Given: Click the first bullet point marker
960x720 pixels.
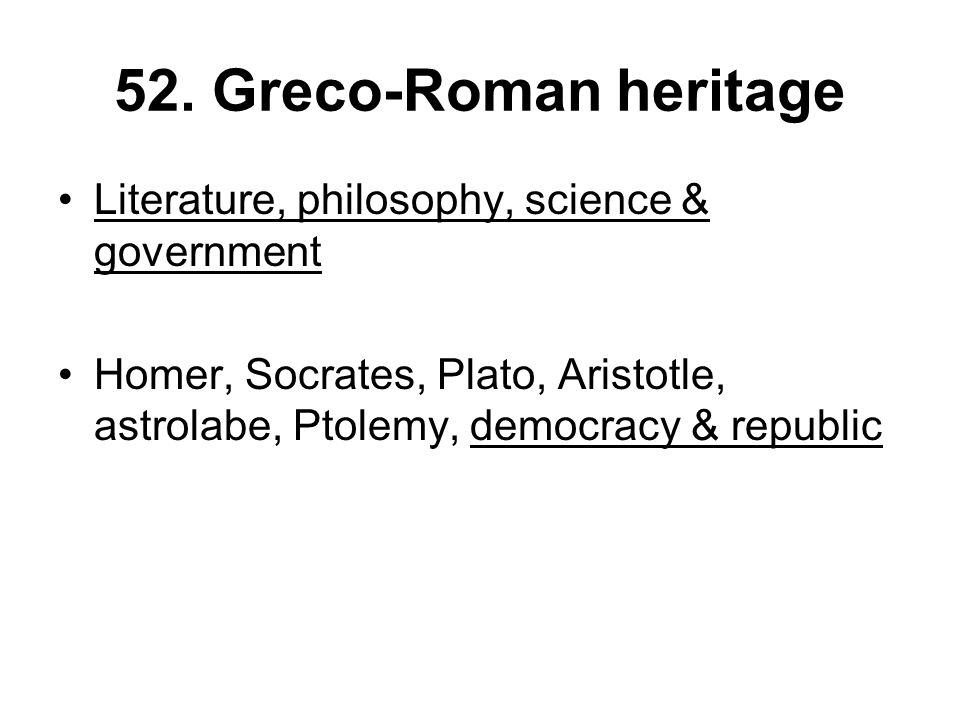Looking at the screenshot, I should pyautogui.click(x=66, y=200).
